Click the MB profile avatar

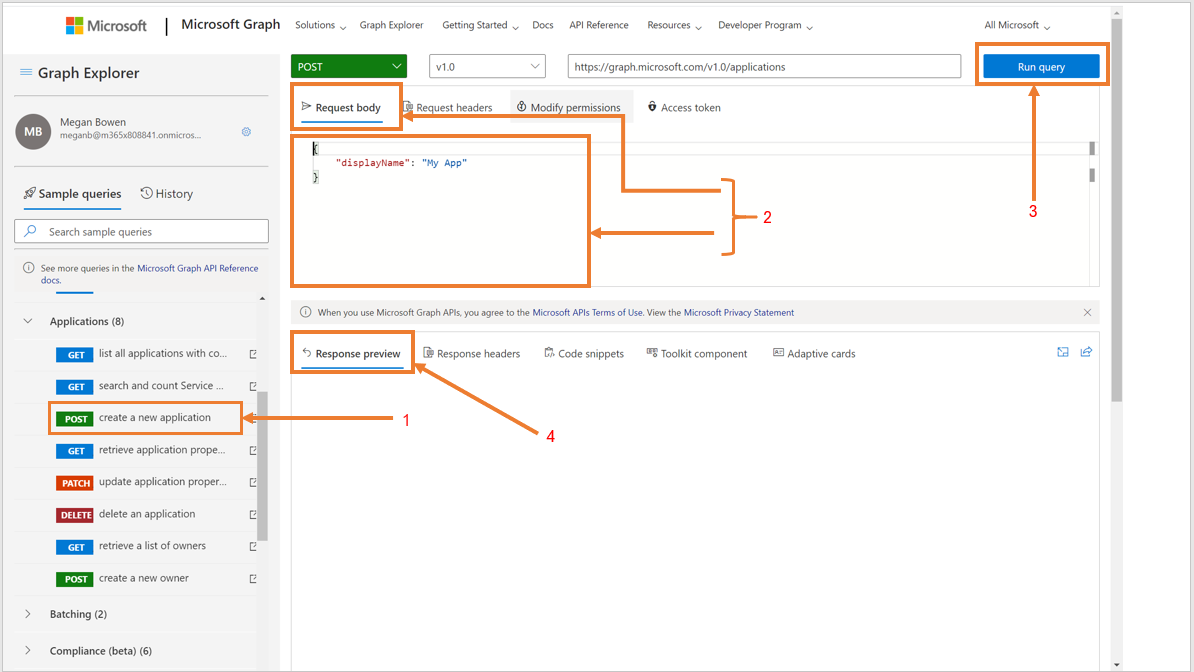[33, 131]
